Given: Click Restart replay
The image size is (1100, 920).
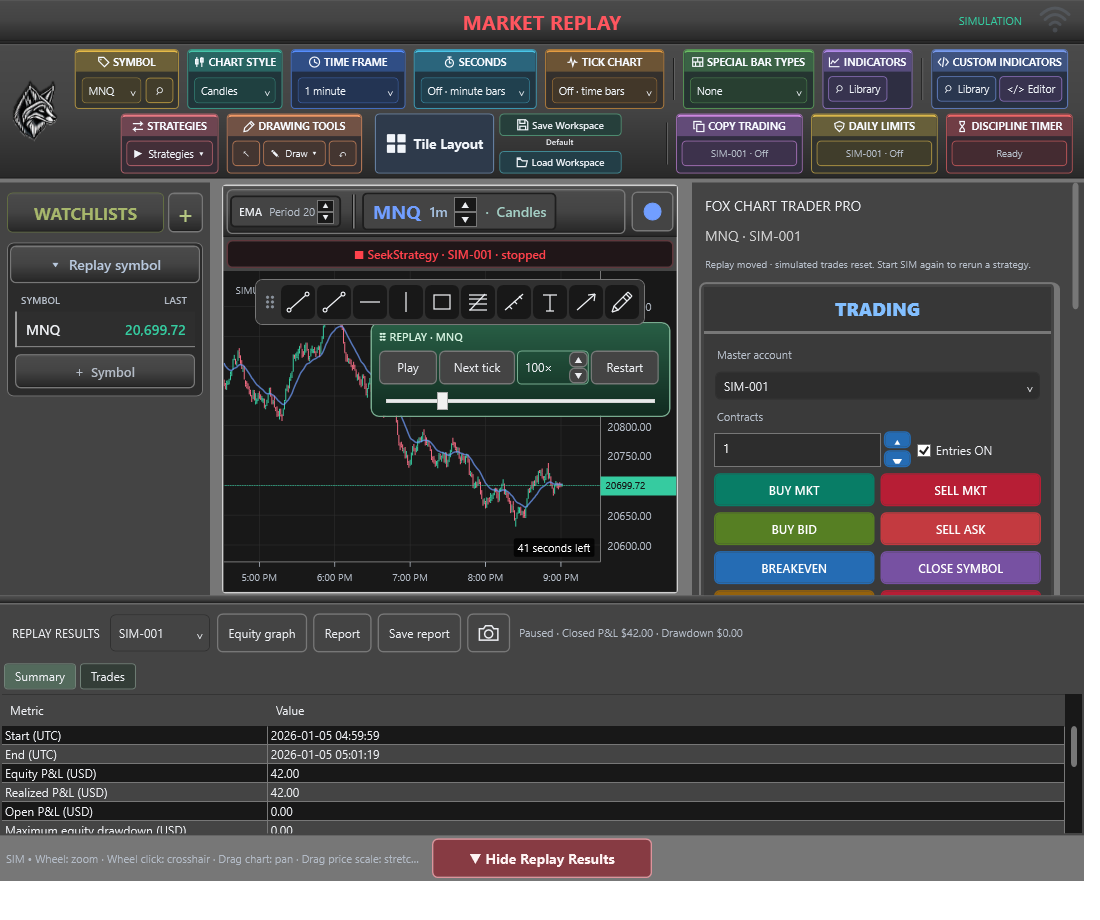Looking at the screenshot, I should coord(624,368).
